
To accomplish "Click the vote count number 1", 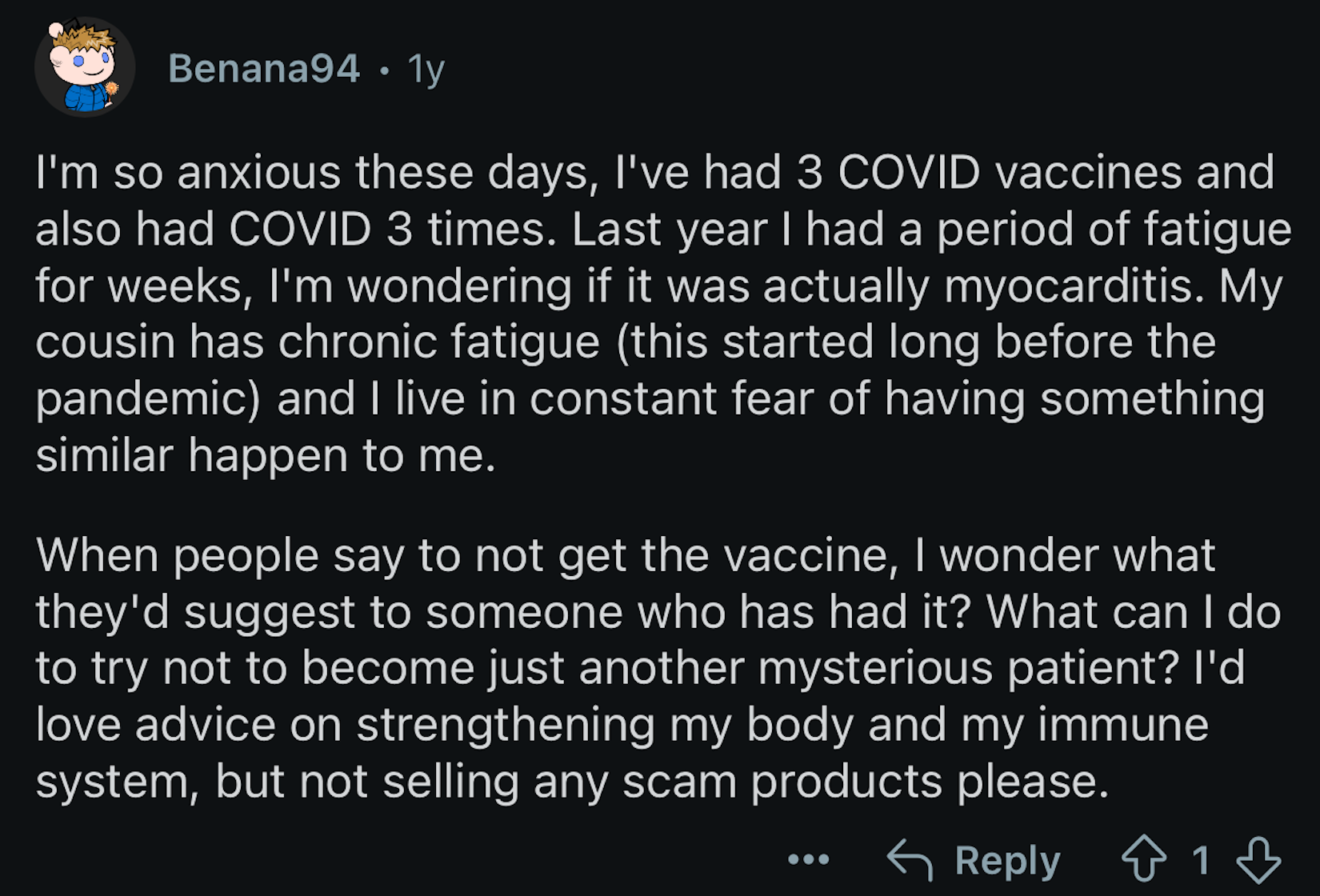I will pyautogui.click(x=1200, y=860).
